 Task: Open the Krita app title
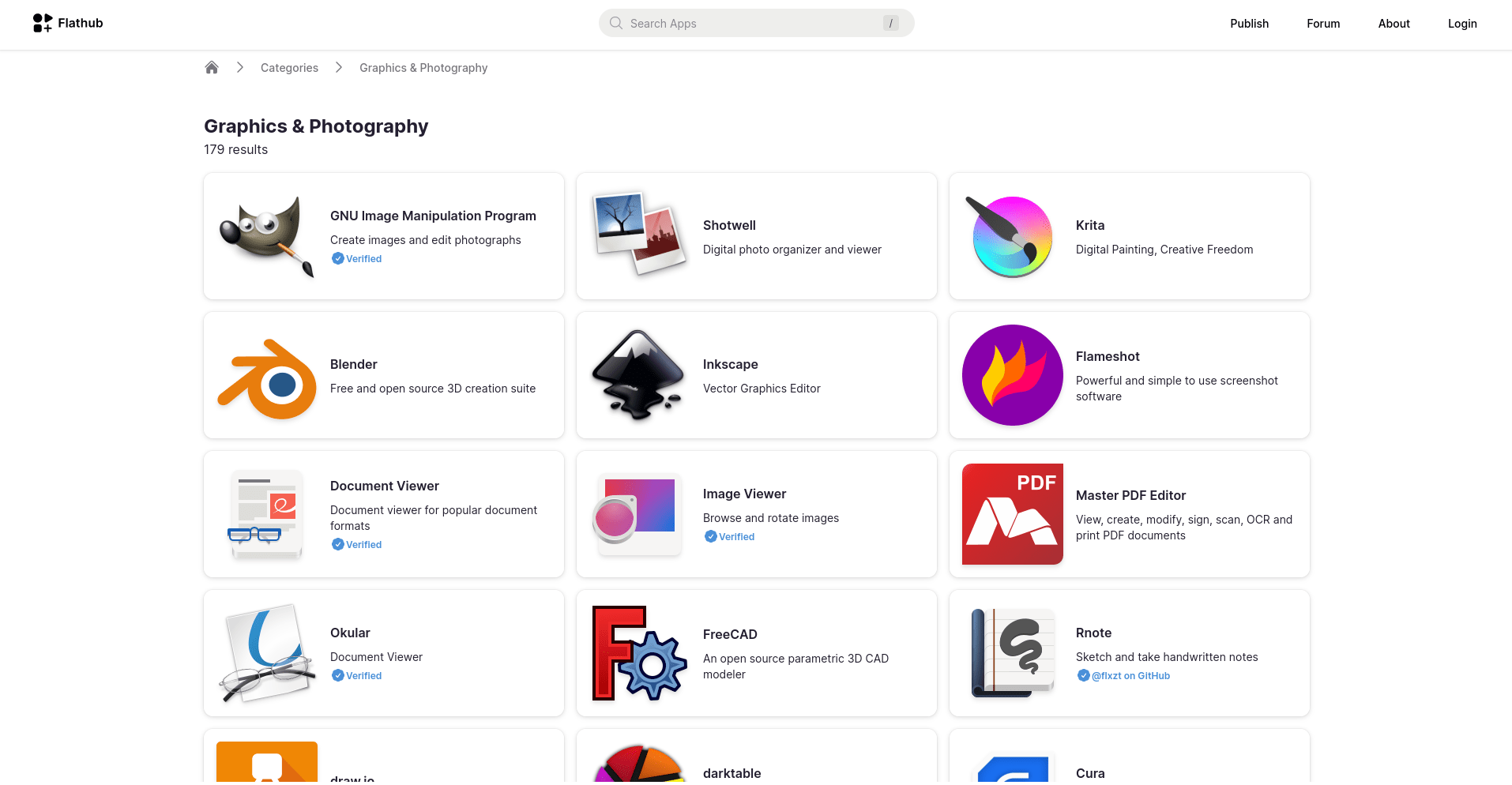(1090, 225)
